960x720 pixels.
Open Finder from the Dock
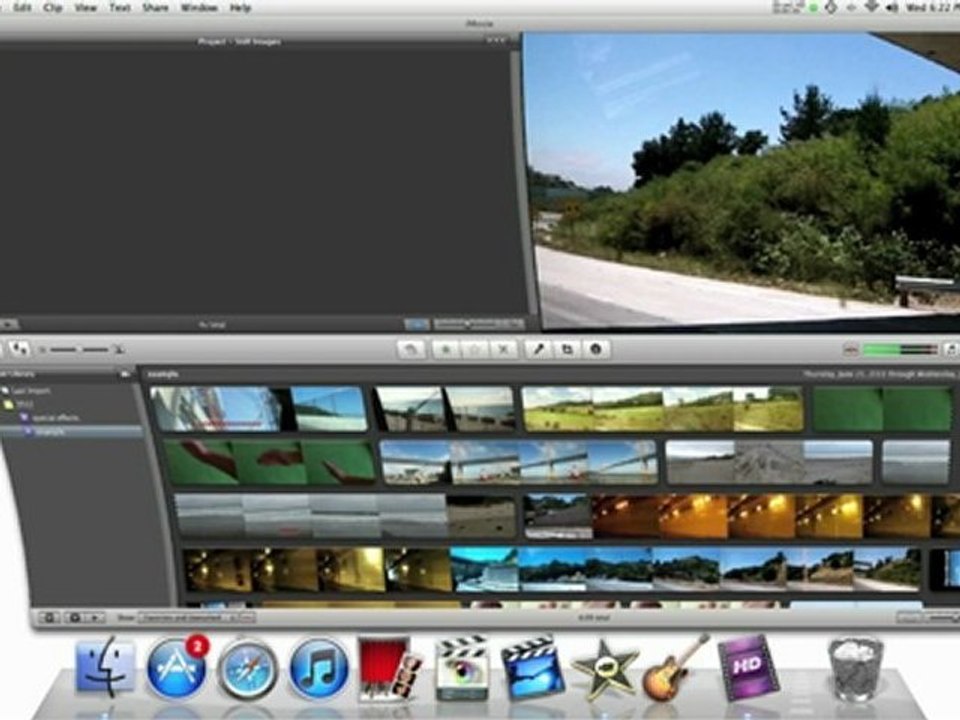click(x=105, y=667)
